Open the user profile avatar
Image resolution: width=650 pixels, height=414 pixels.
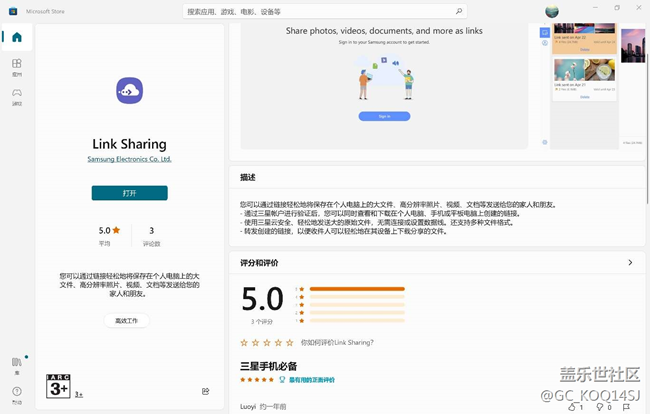[x=552, y=11]
